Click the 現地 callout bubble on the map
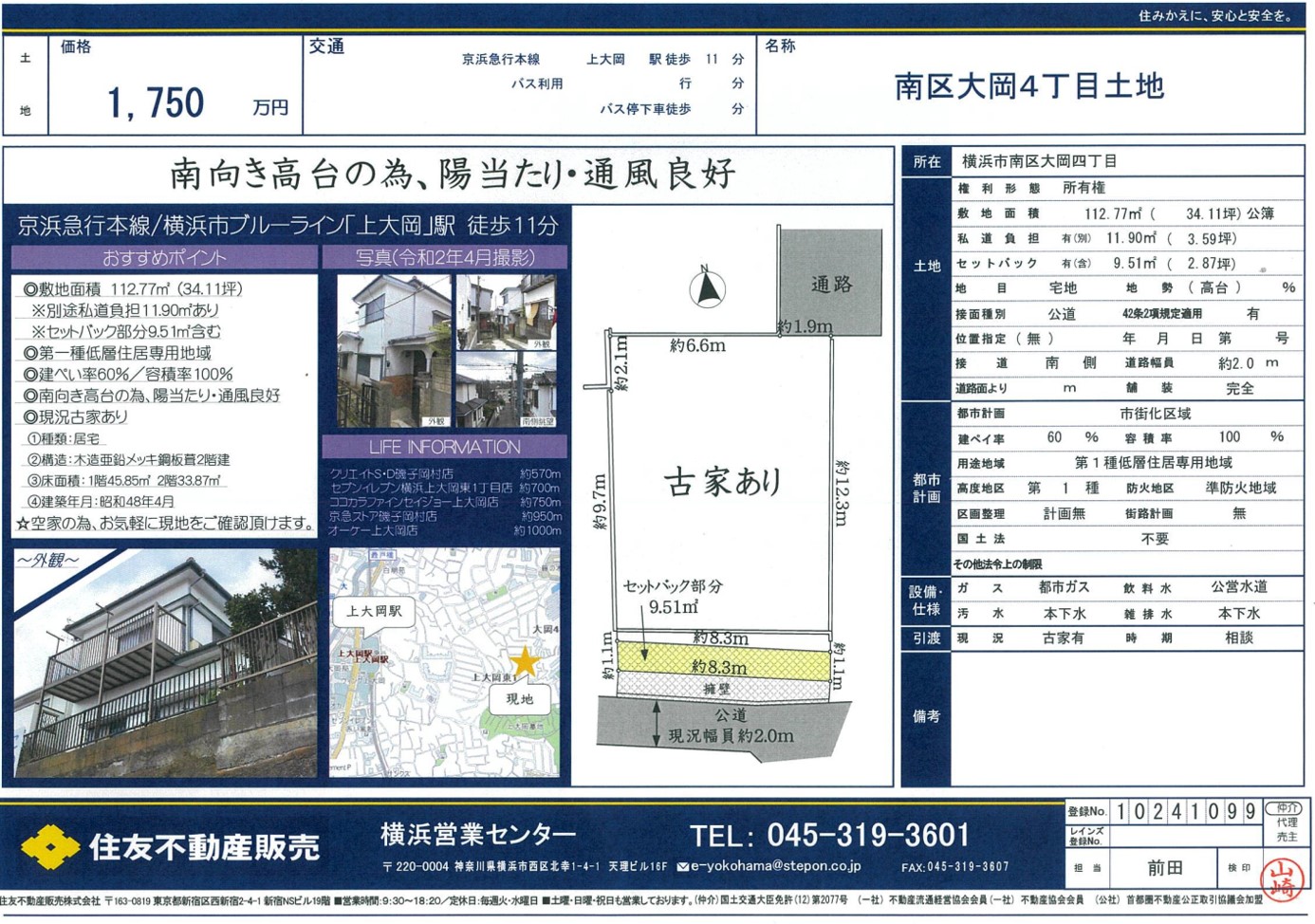Screen dimensions: 1315x924 click(x=519, y=699)
